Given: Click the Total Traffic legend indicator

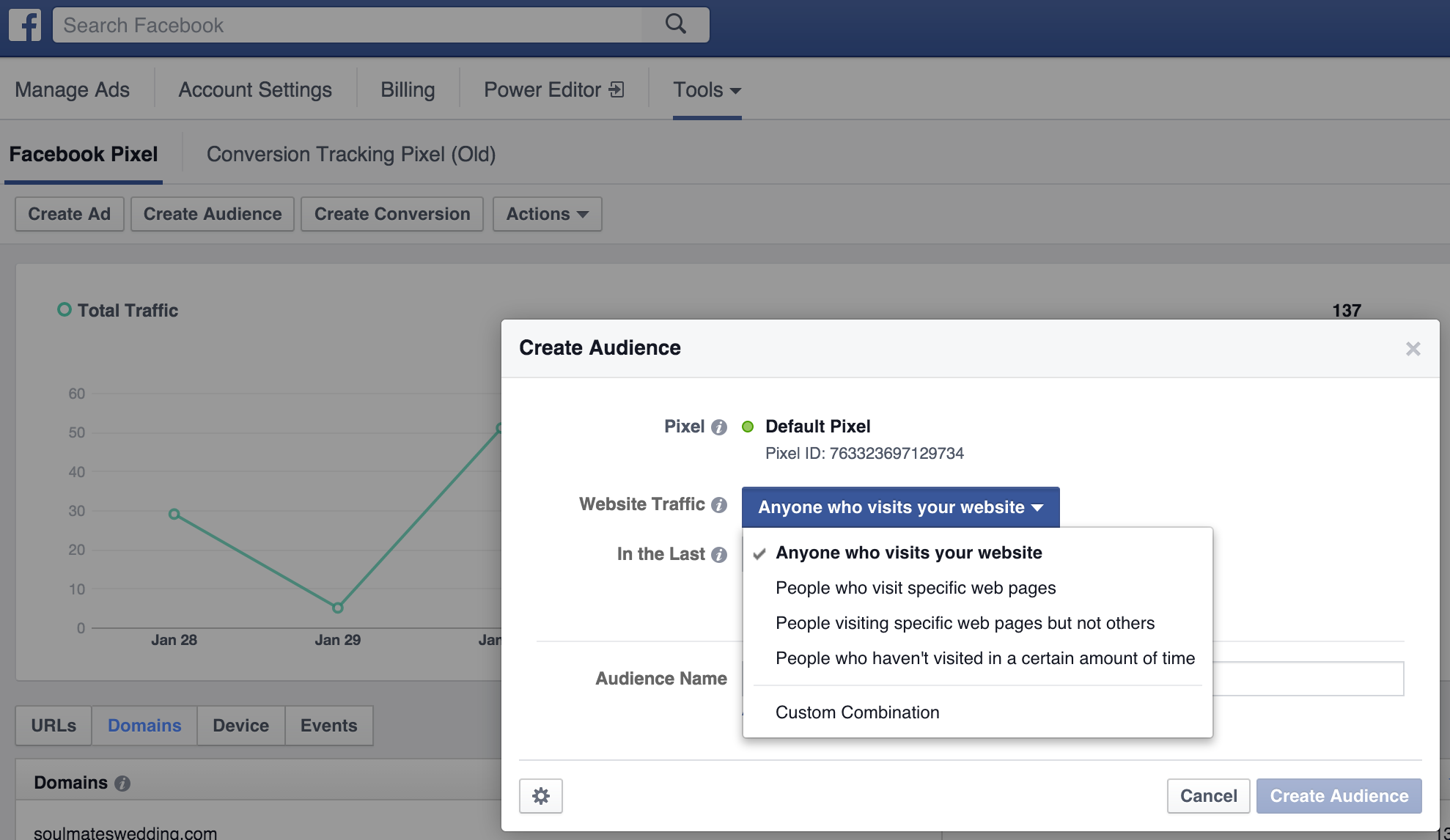Looking at the screenshot, I should pos(65,310).
